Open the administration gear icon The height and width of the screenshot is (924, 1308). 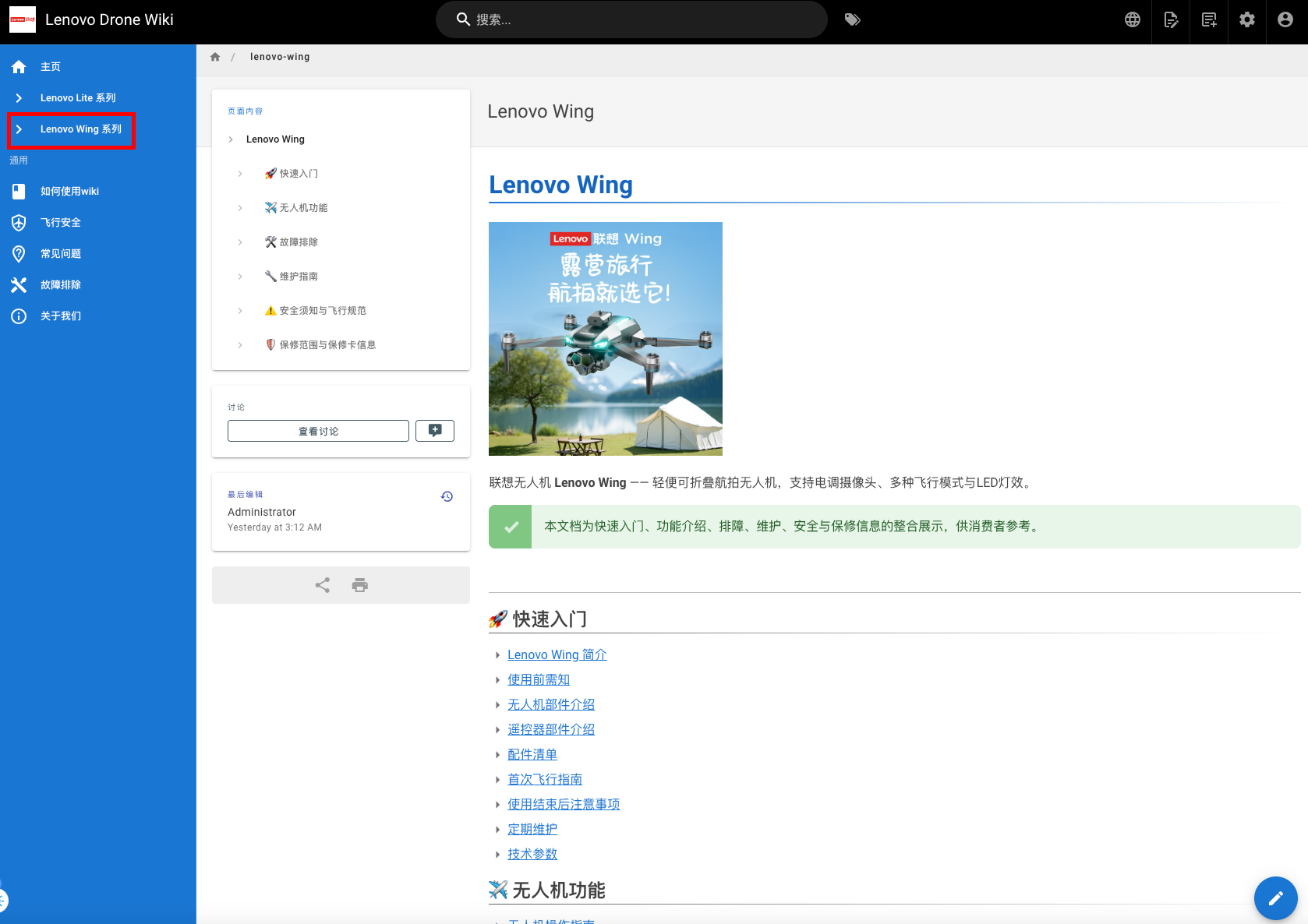tap(1247, 19)
